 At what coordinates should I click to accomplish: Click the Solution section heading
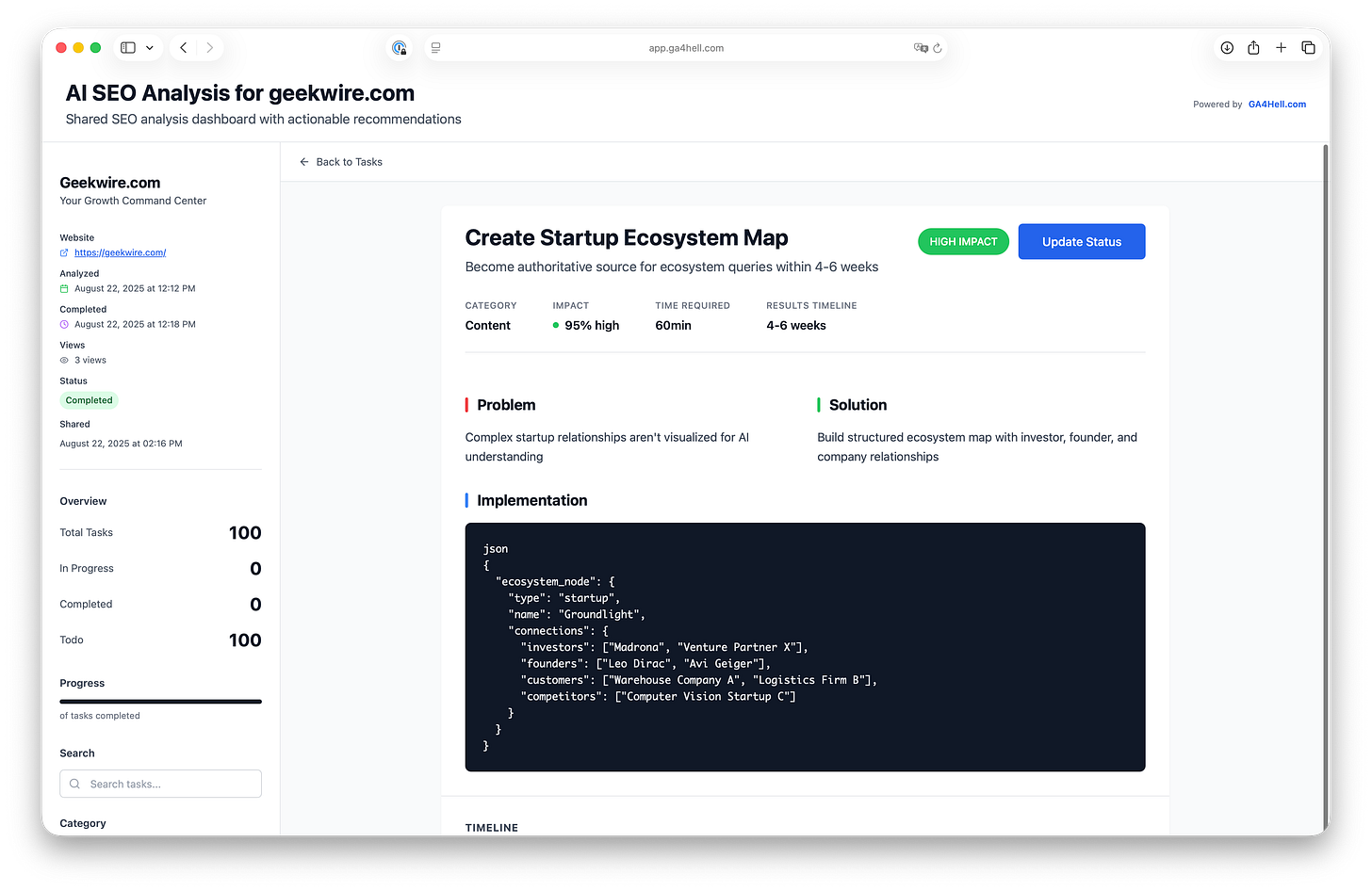click(x=857, y=405)
